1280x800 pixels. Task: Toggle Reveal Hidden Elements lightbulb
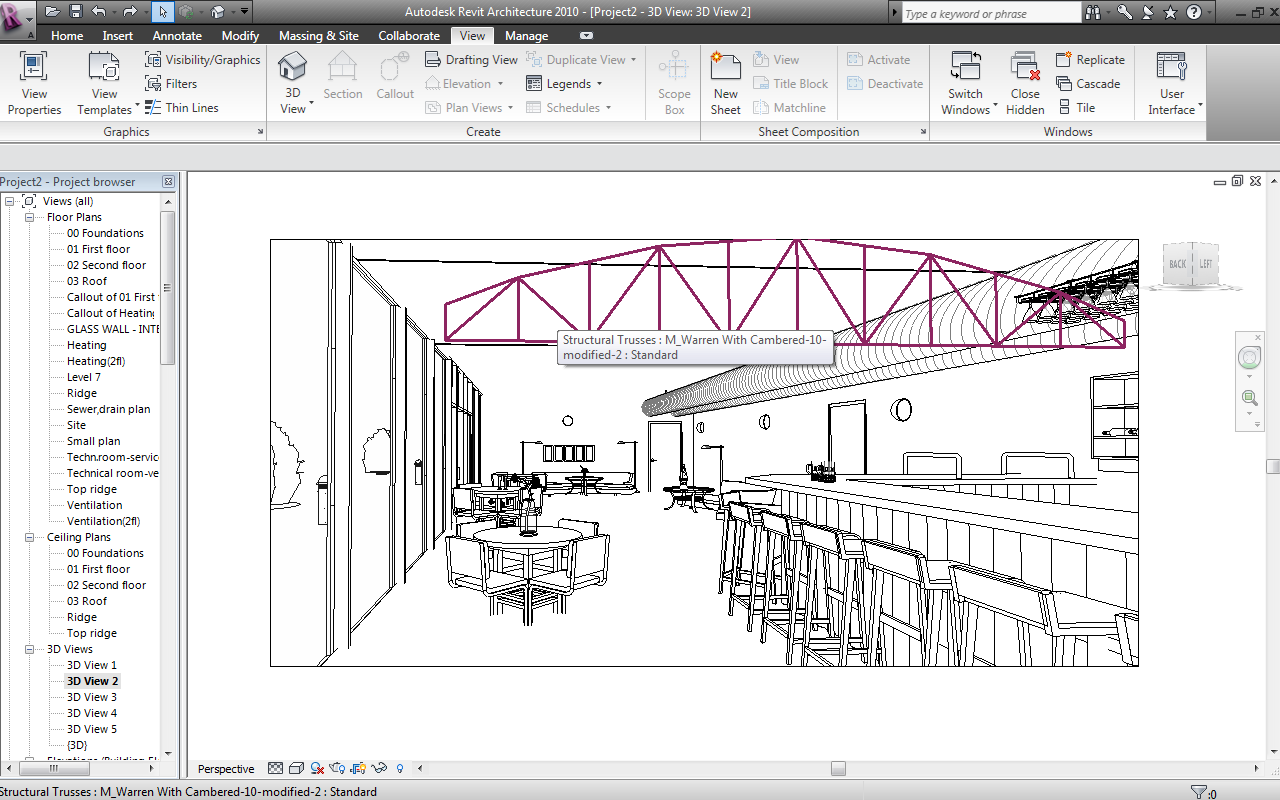(x=400, y=769)
